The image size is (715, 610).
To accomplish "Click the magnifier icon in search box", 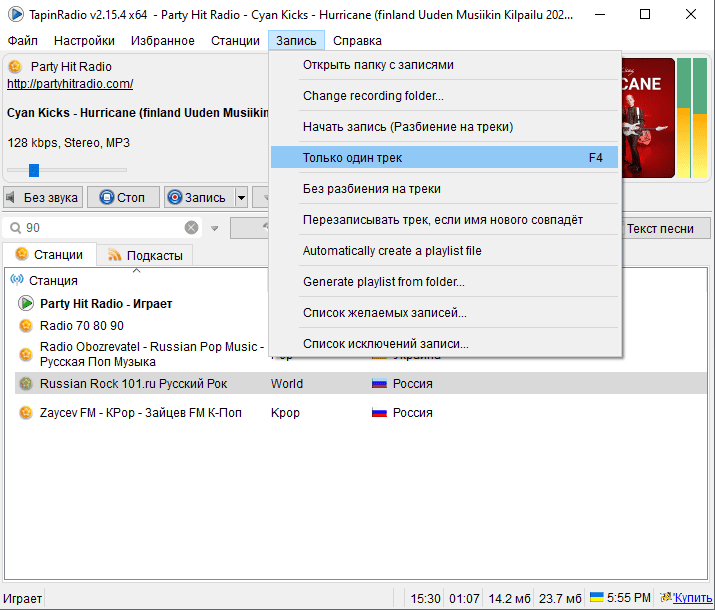I will pos(16,227).
